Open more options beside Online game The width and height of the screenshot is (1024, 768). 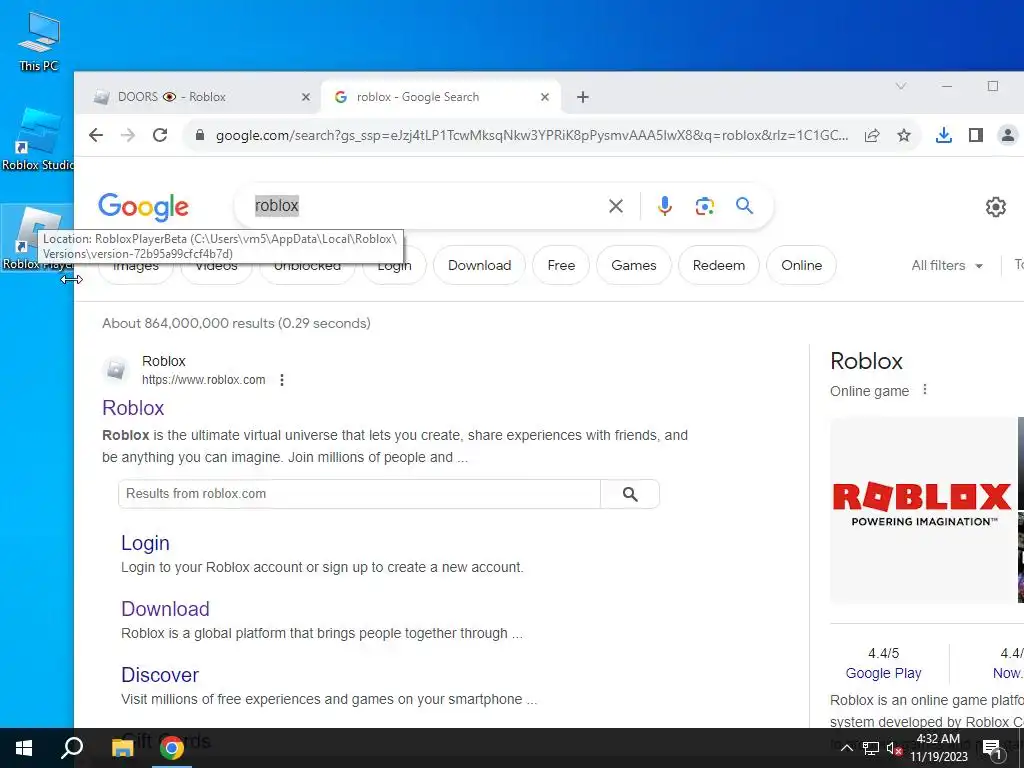pos(925,390)
